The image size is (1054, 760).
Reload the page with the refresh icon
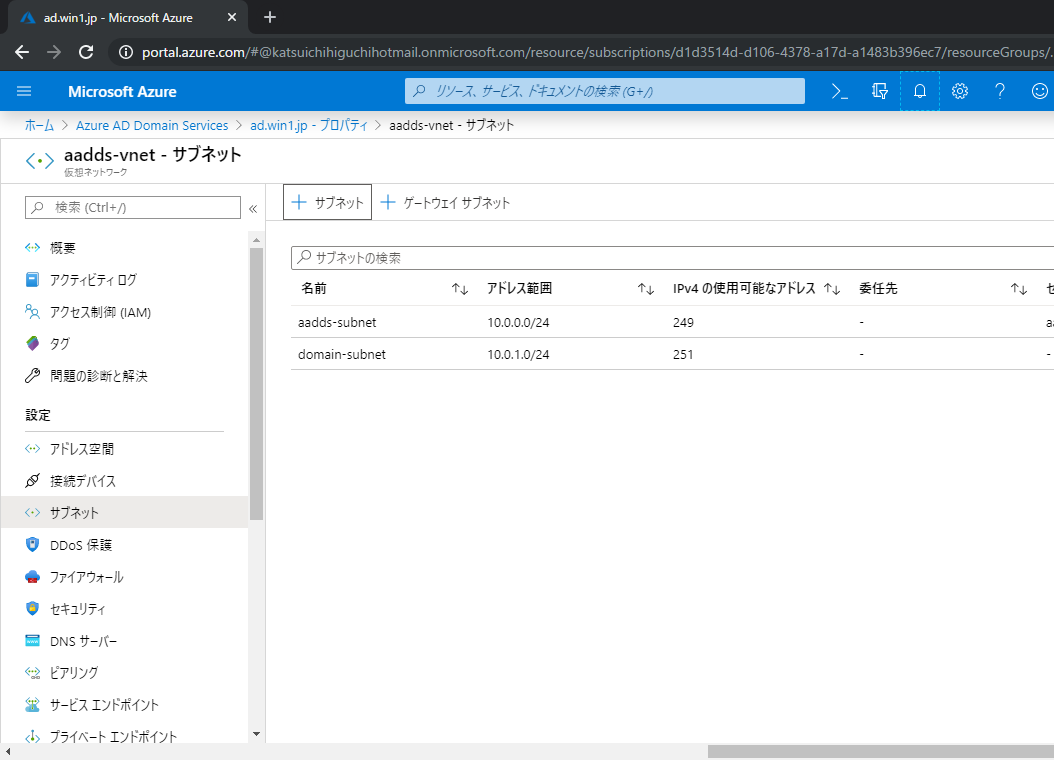tap(86, 52)
